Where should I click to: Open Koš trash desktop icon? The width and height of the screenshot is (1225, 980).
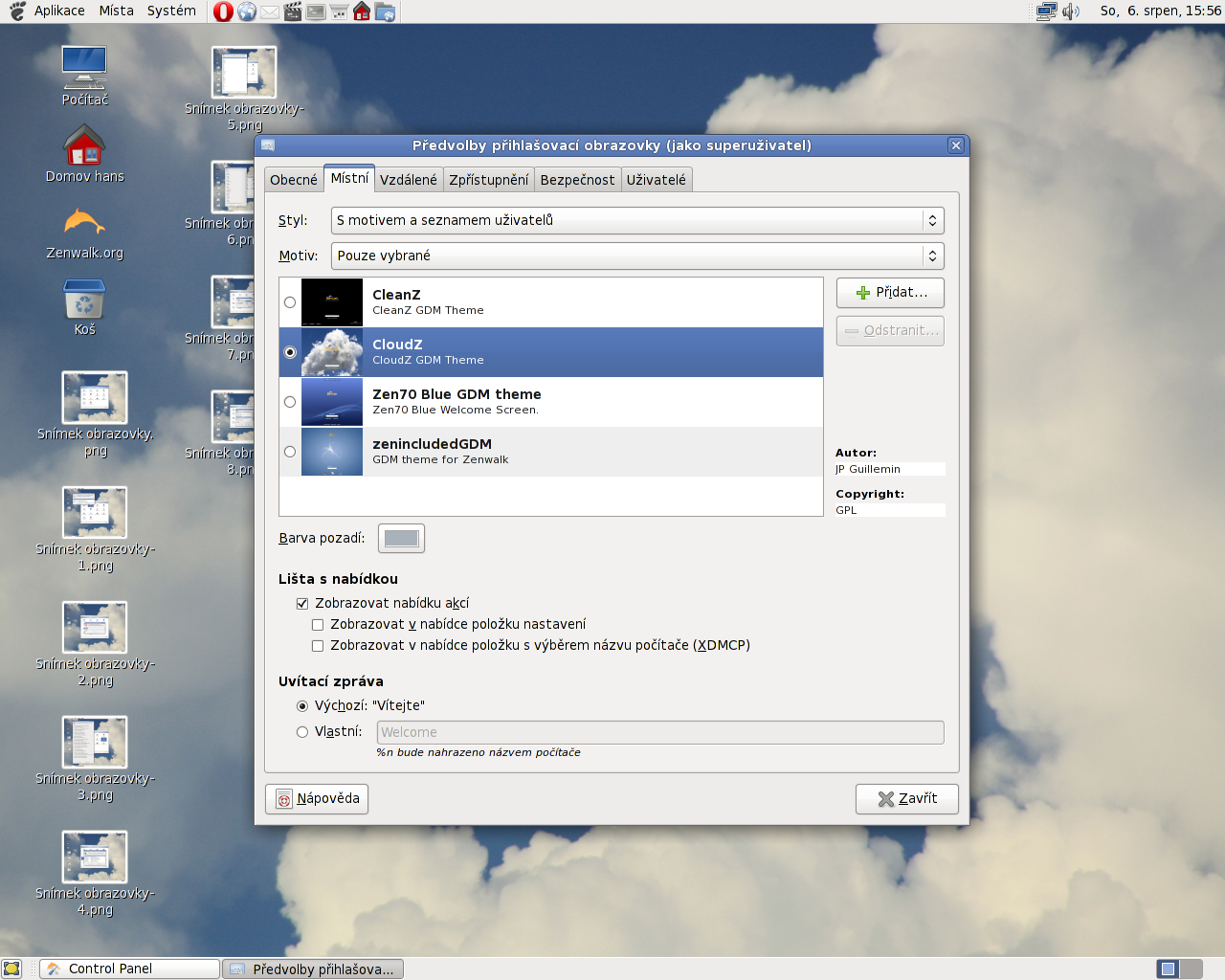(x=84, y=307)
